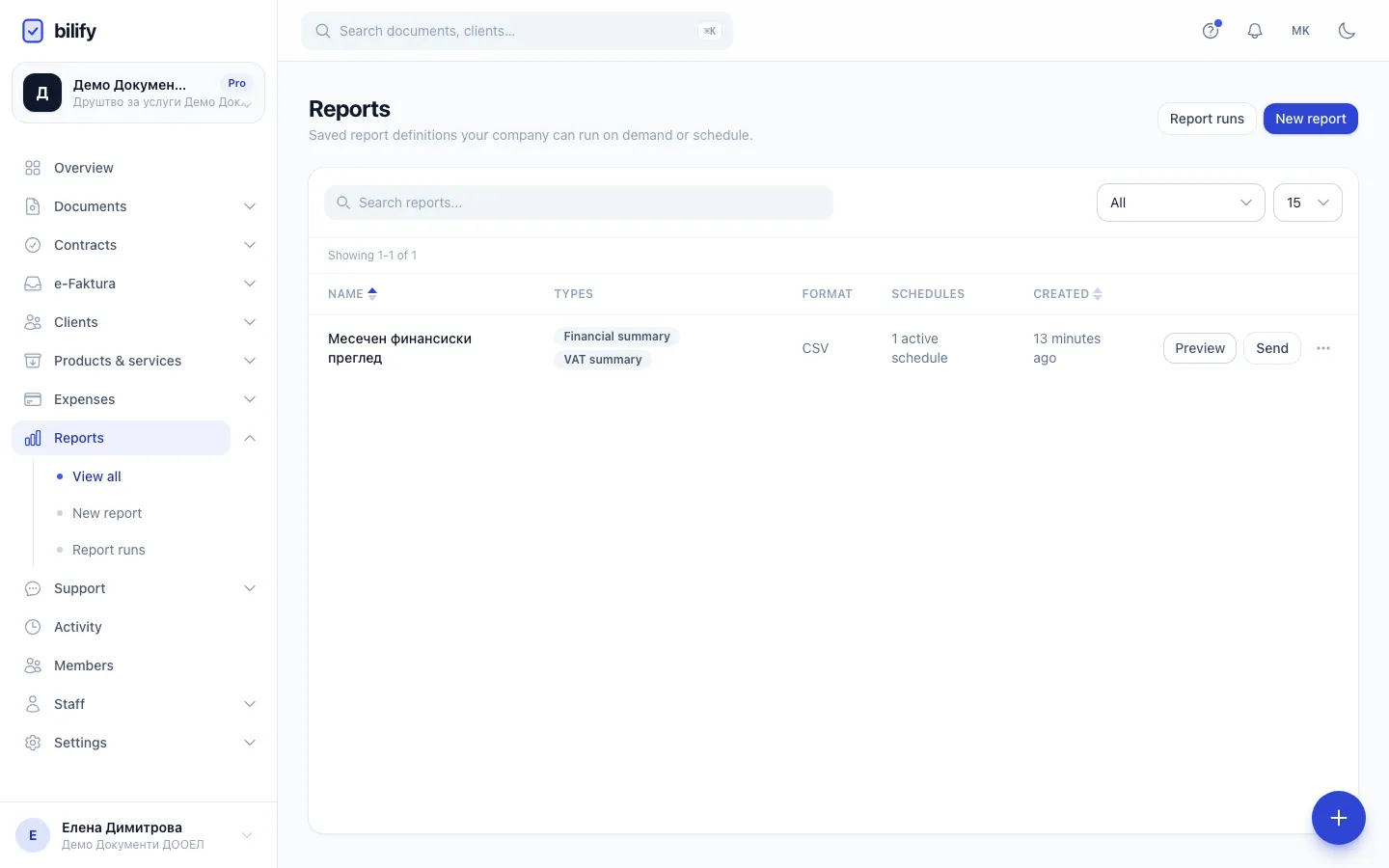
Task: Click the blue New report button
Action: pos(1311,119)
